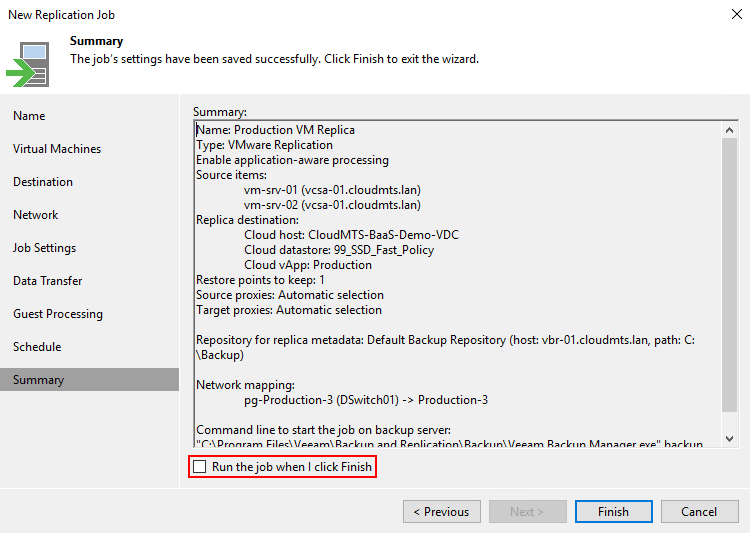Screen dimensions: 750x533
Task: Open the Virtual Machines step
Action: pos(57,149)
